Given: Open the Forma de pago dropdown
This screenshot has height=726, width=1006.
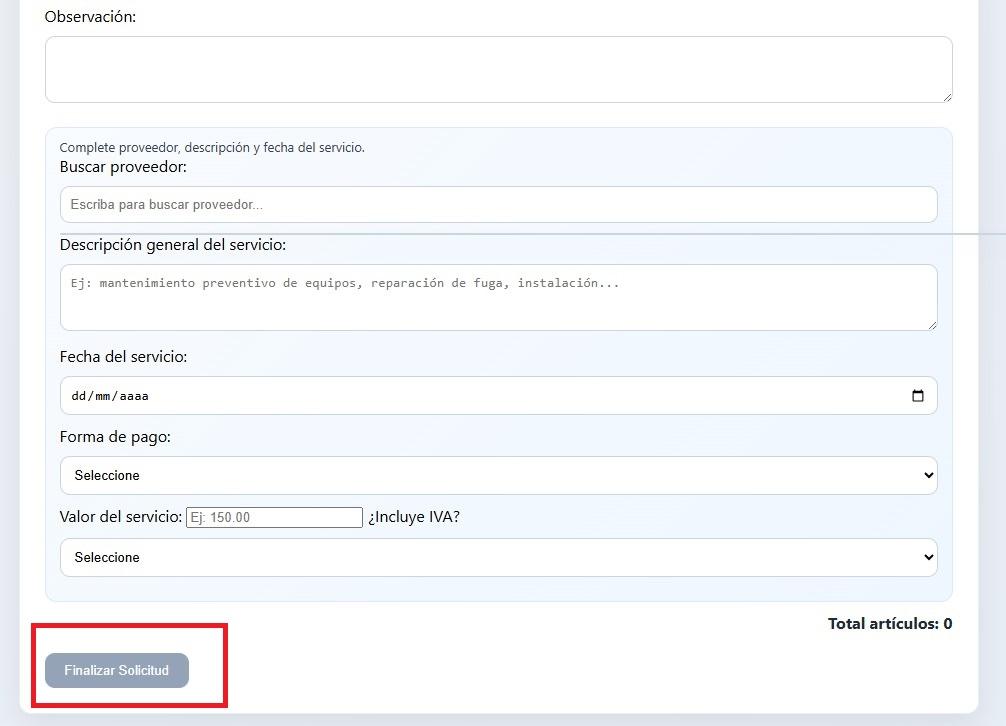Looking at the screenshot, I should point(499,475).
